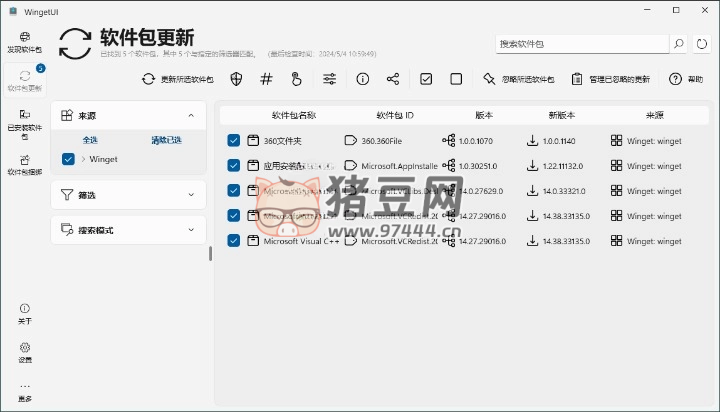Click the 搜索软件包 search input field
Viewport: 720px width, 412px height.
578,44
